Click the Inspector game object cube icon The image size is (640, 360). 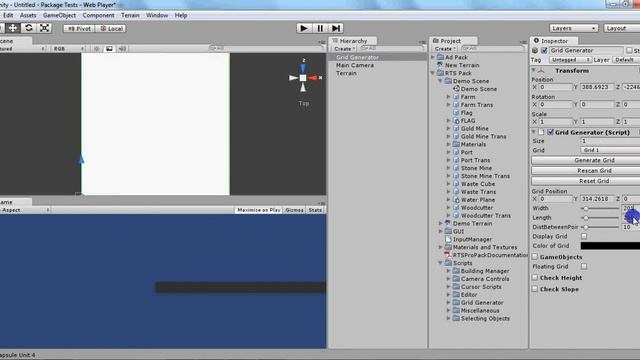(x=535, y=50)
